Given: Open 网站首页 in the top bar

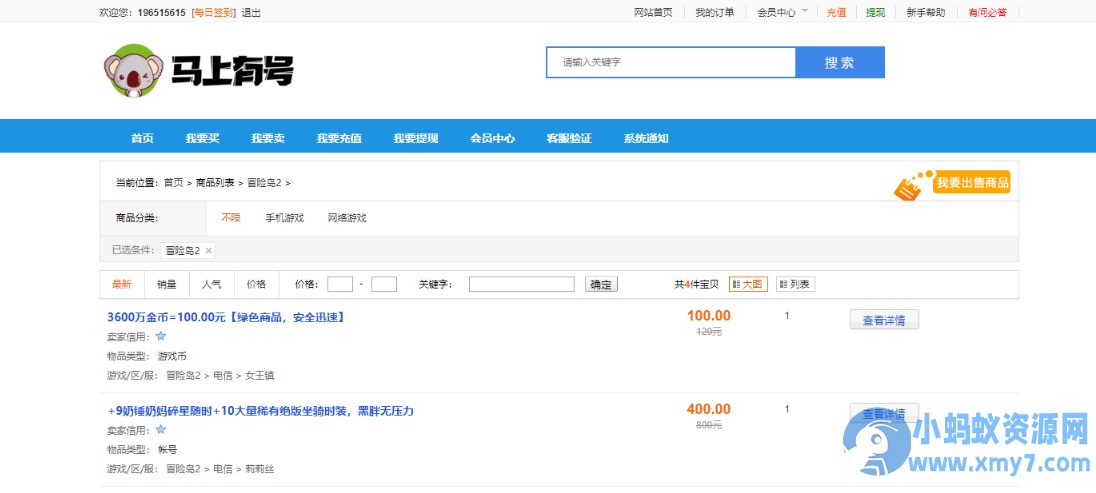Looking at the screenshot, I should pos(653,13).
